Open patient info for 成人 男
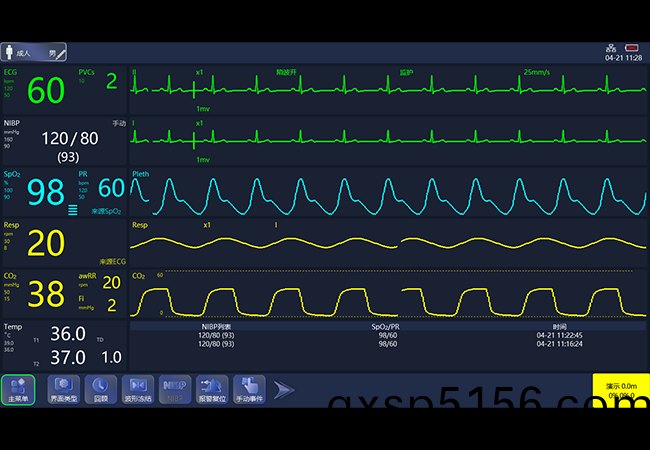This screenshot has width=650, height=450. 34,53
